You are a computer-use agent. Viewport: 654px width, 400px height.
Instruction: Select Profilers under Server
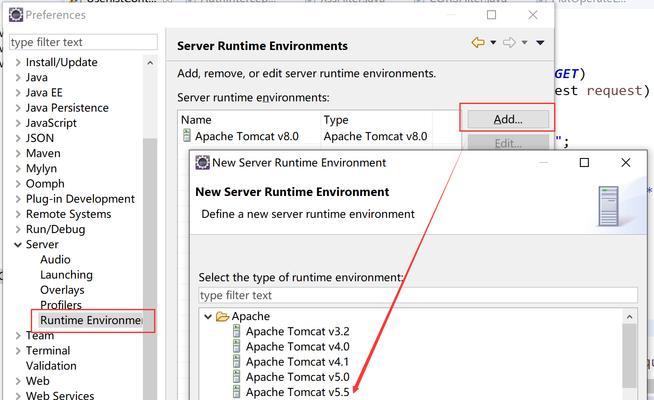(x=60, y=305)
